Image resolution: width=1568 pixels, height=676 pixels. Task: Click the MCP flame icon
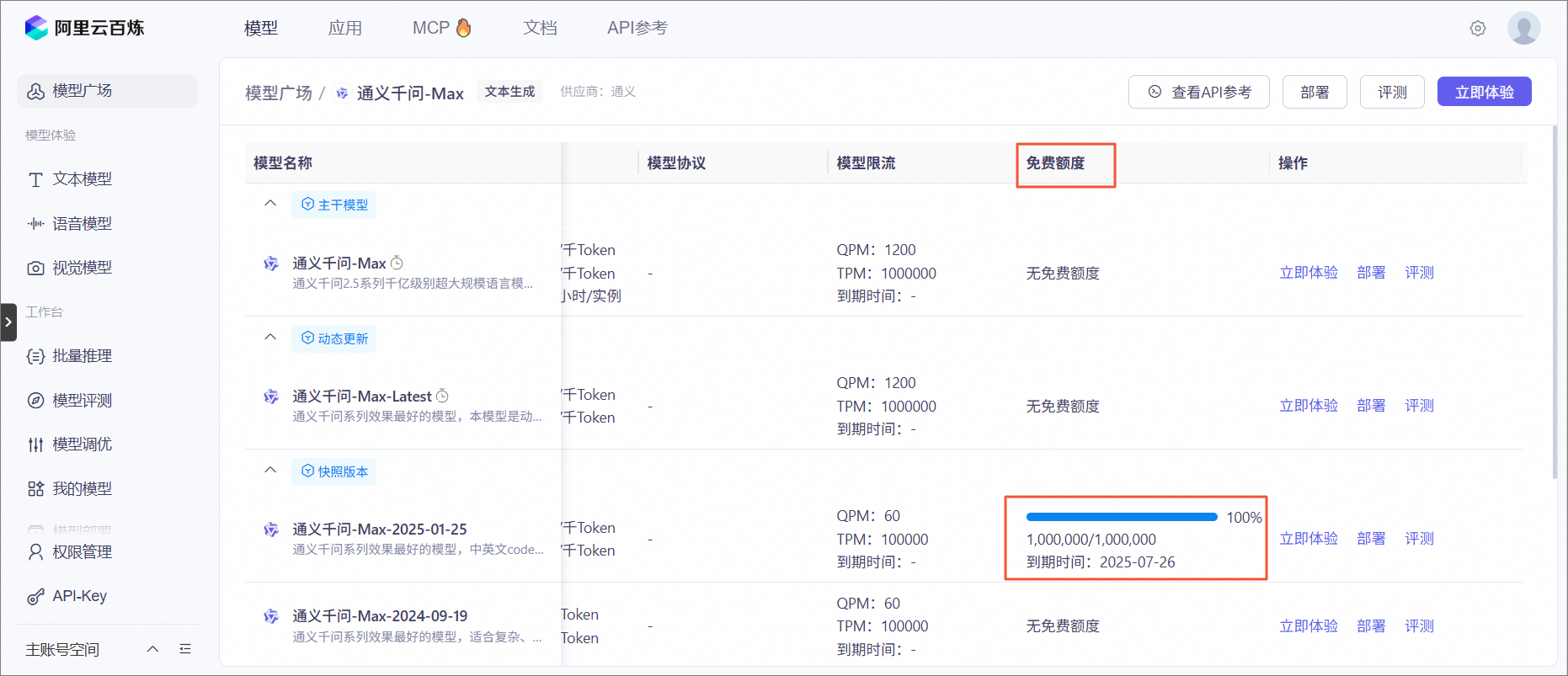(x=464, y=28)
